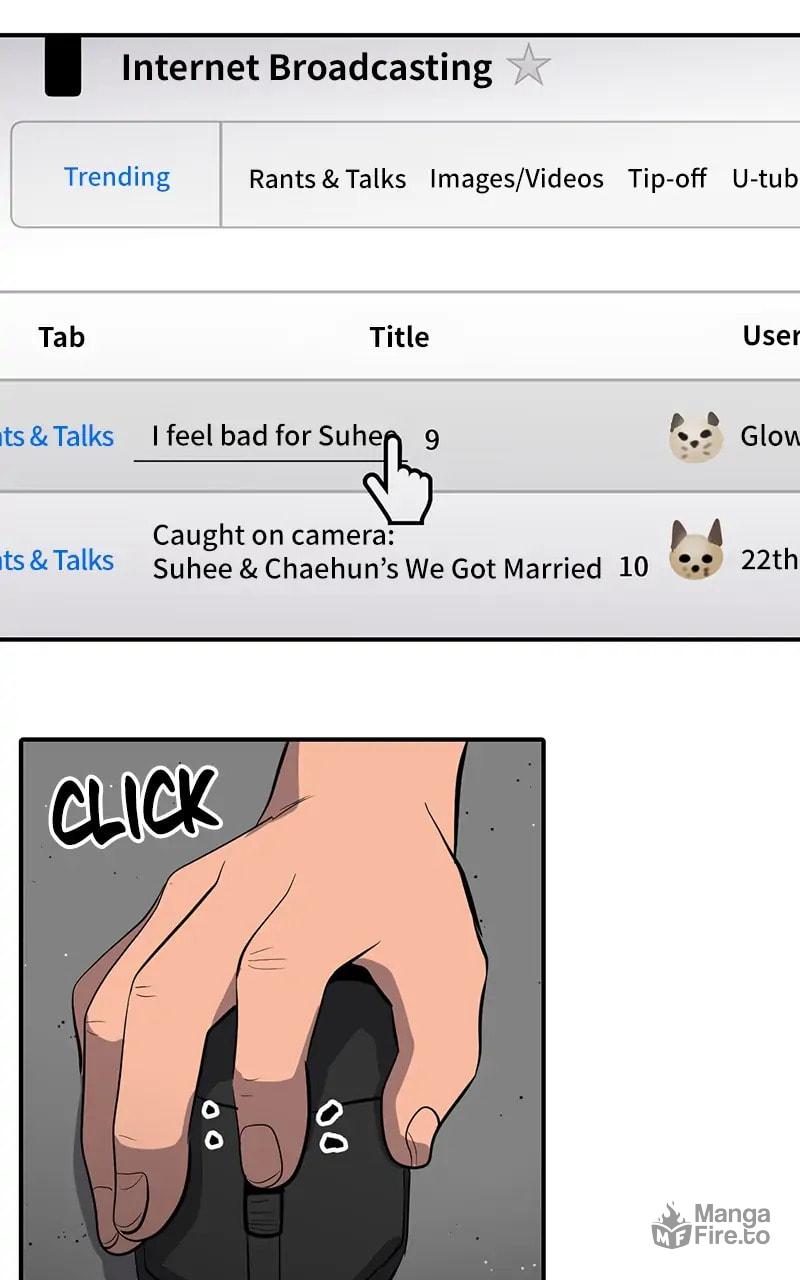Sort by the Title column header
Screen dimensions: 800x1280
tap(399, 337)
